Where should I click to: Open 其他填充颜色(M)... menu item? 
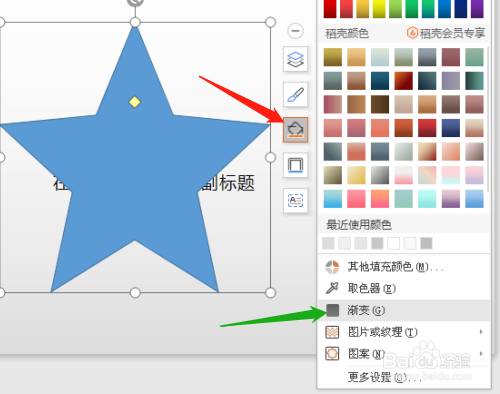click(x=404, y=267)
